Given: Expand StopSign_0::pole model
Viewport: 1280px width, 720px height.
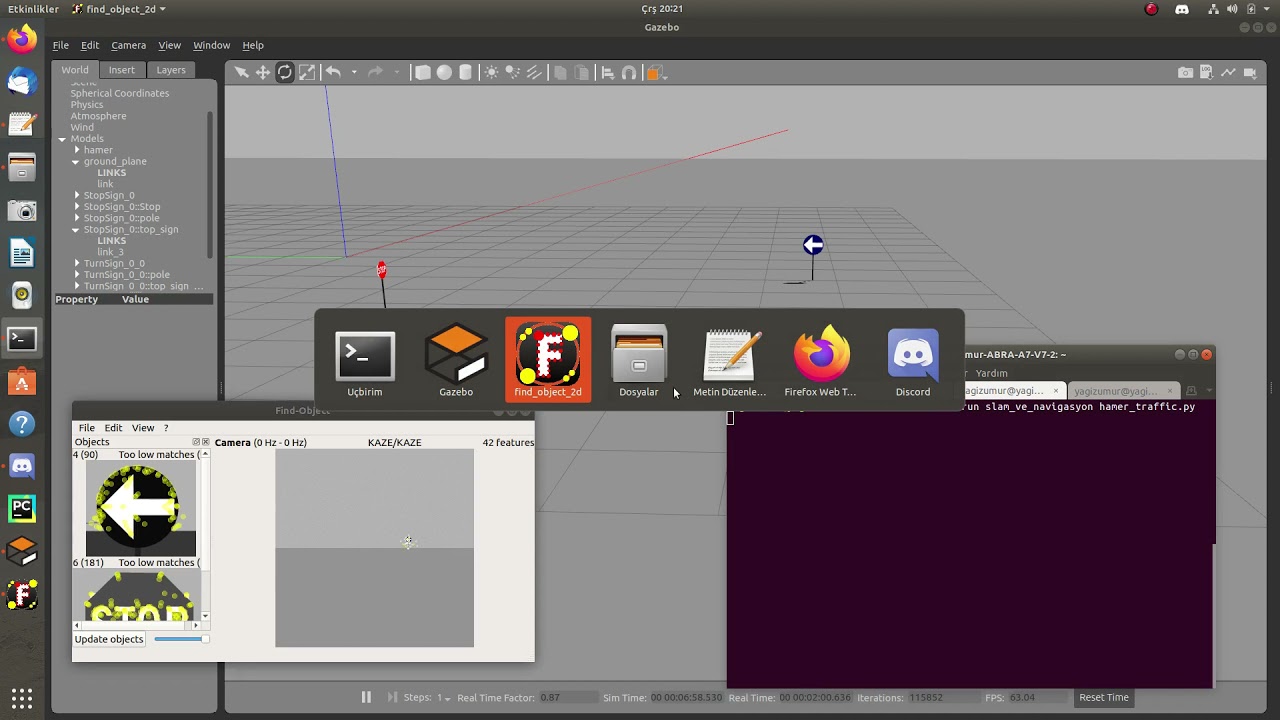Looking at the screenshot, I should click(x=76, y=218).
